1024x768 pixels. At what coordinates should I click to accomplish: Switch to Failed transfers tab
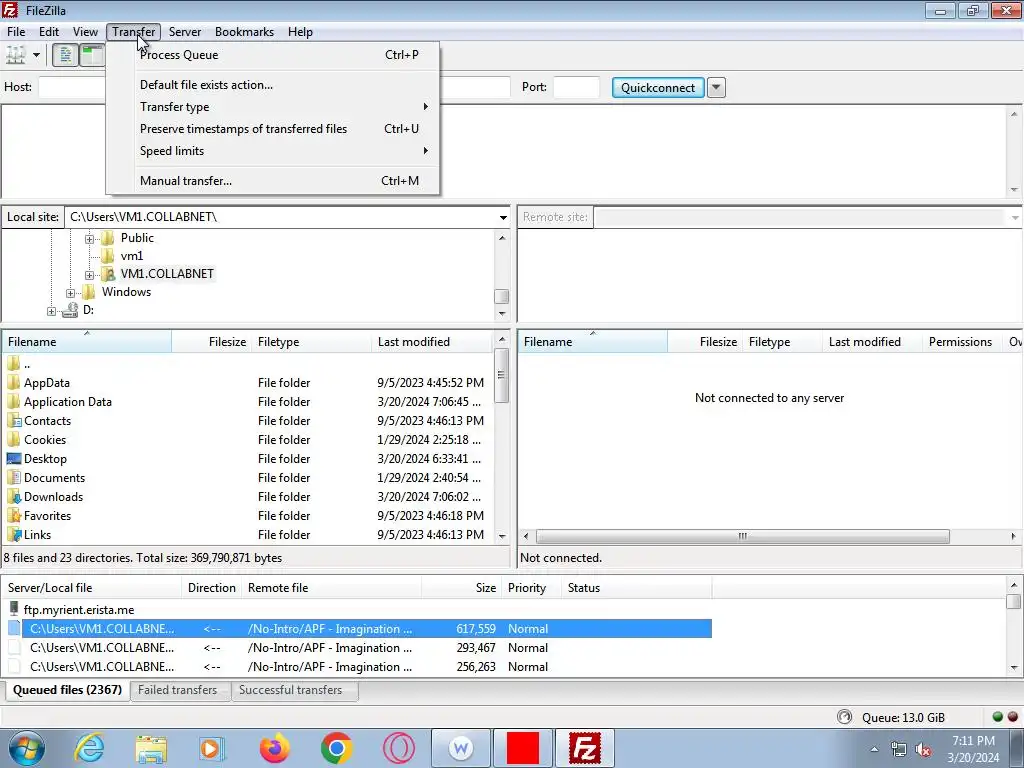tap(180, 690)
